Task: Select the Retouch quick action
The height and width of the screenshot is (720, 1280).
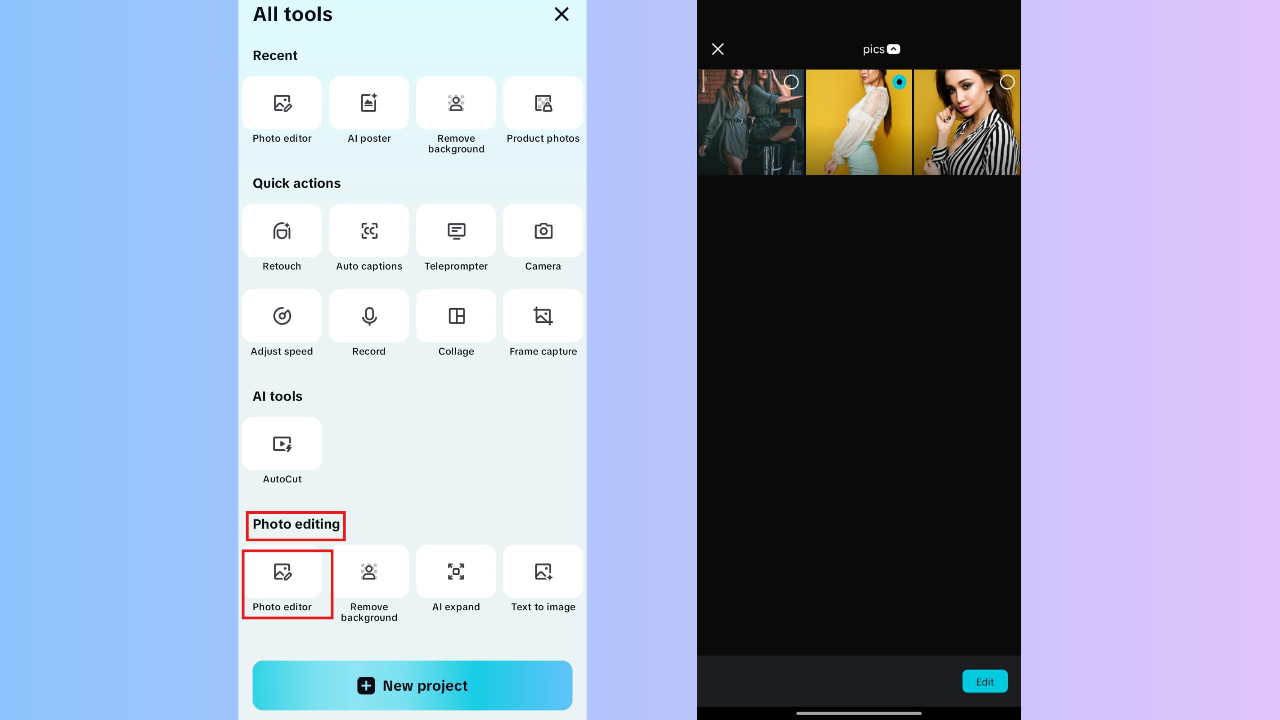Action: [281, 231]
